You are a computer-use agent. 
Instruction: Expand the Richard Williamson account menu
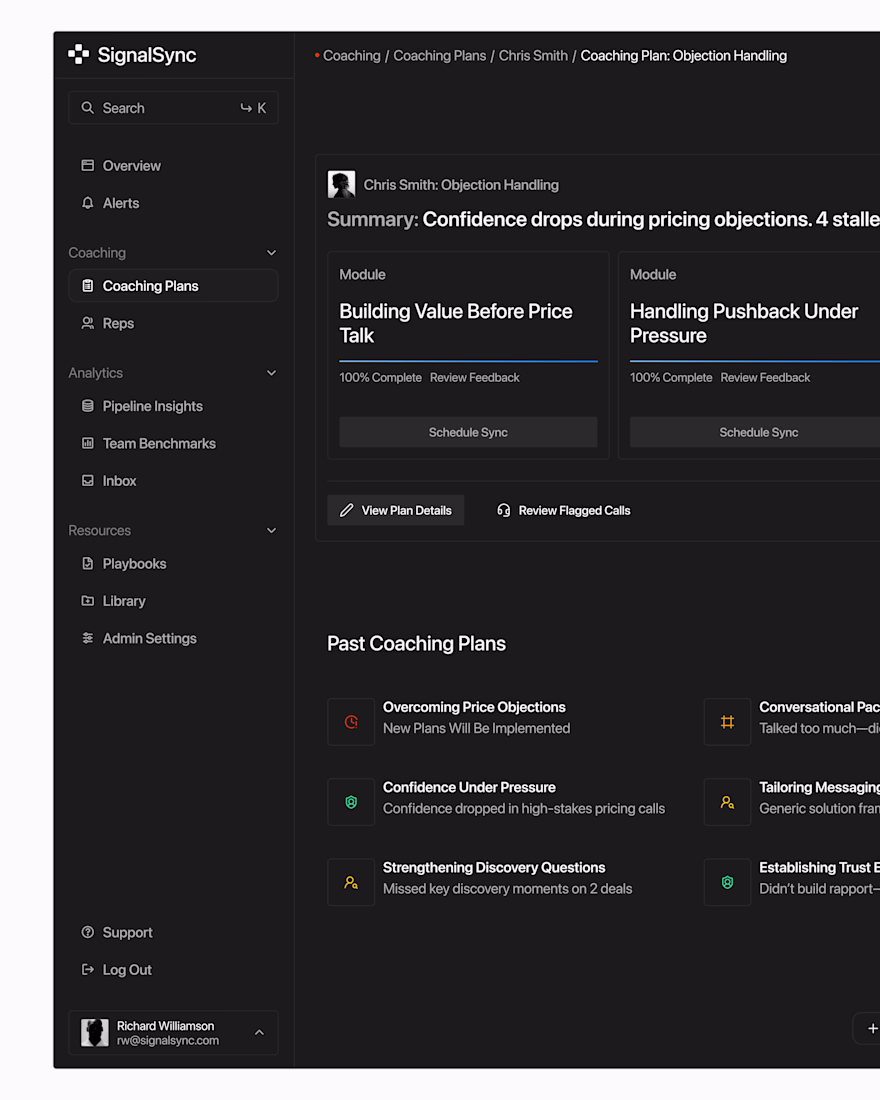(259, 1033)
